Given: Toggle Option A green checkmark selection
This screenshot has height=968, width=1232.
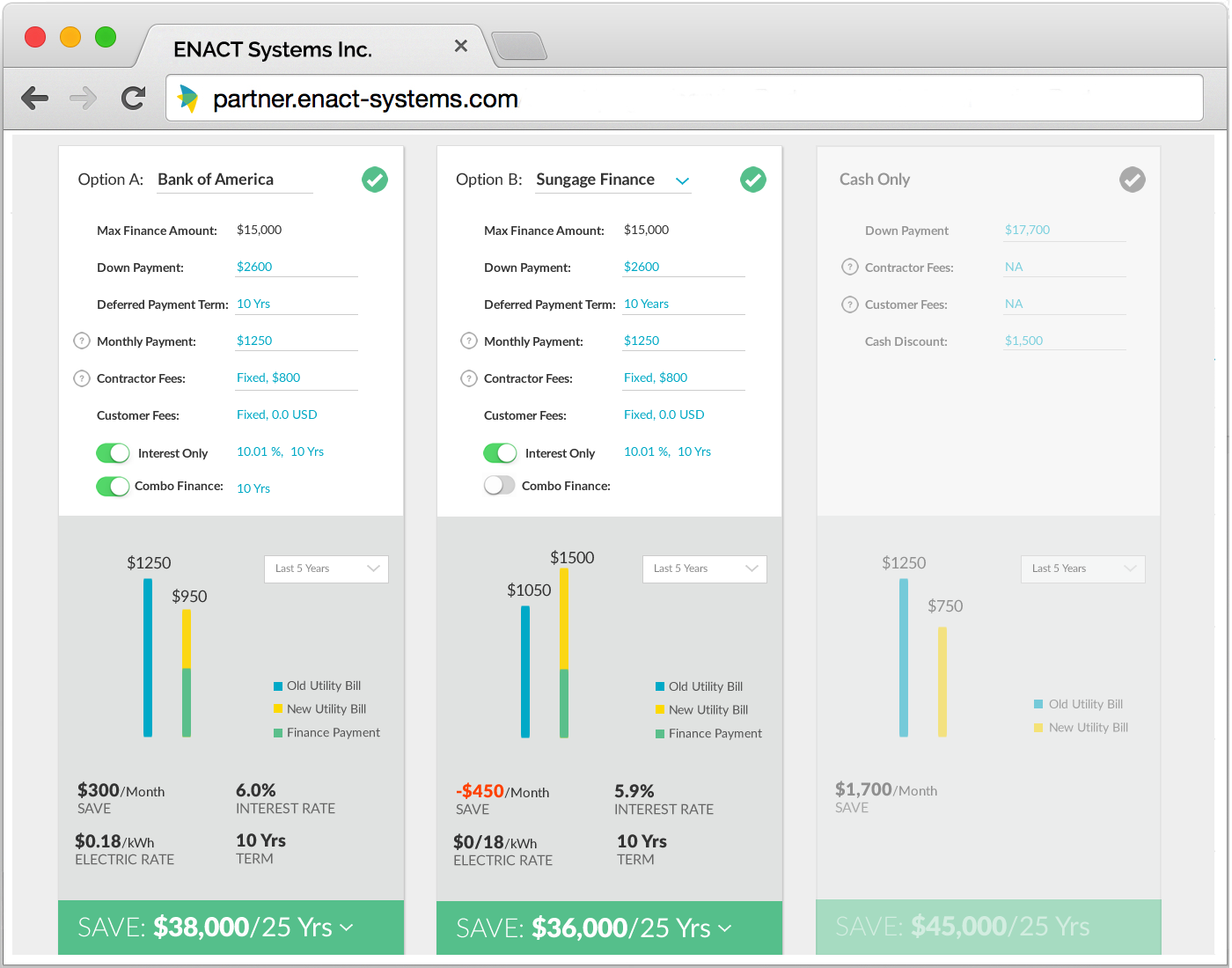Looking at the screenshot, I should (375, 180).
